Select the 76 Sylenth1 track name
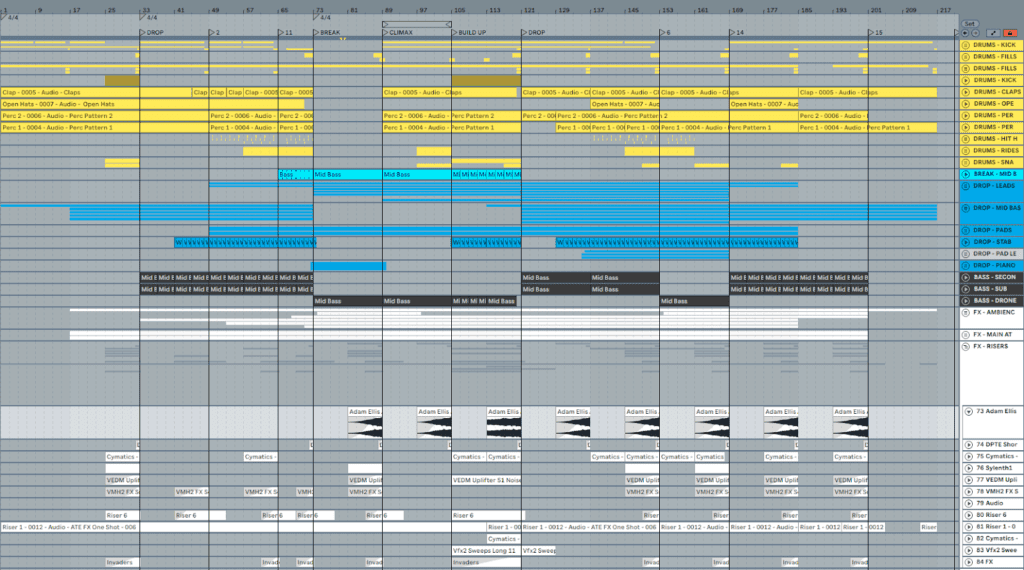The image size is (1024, 570). pyautogui.click(x=994, y=468)
